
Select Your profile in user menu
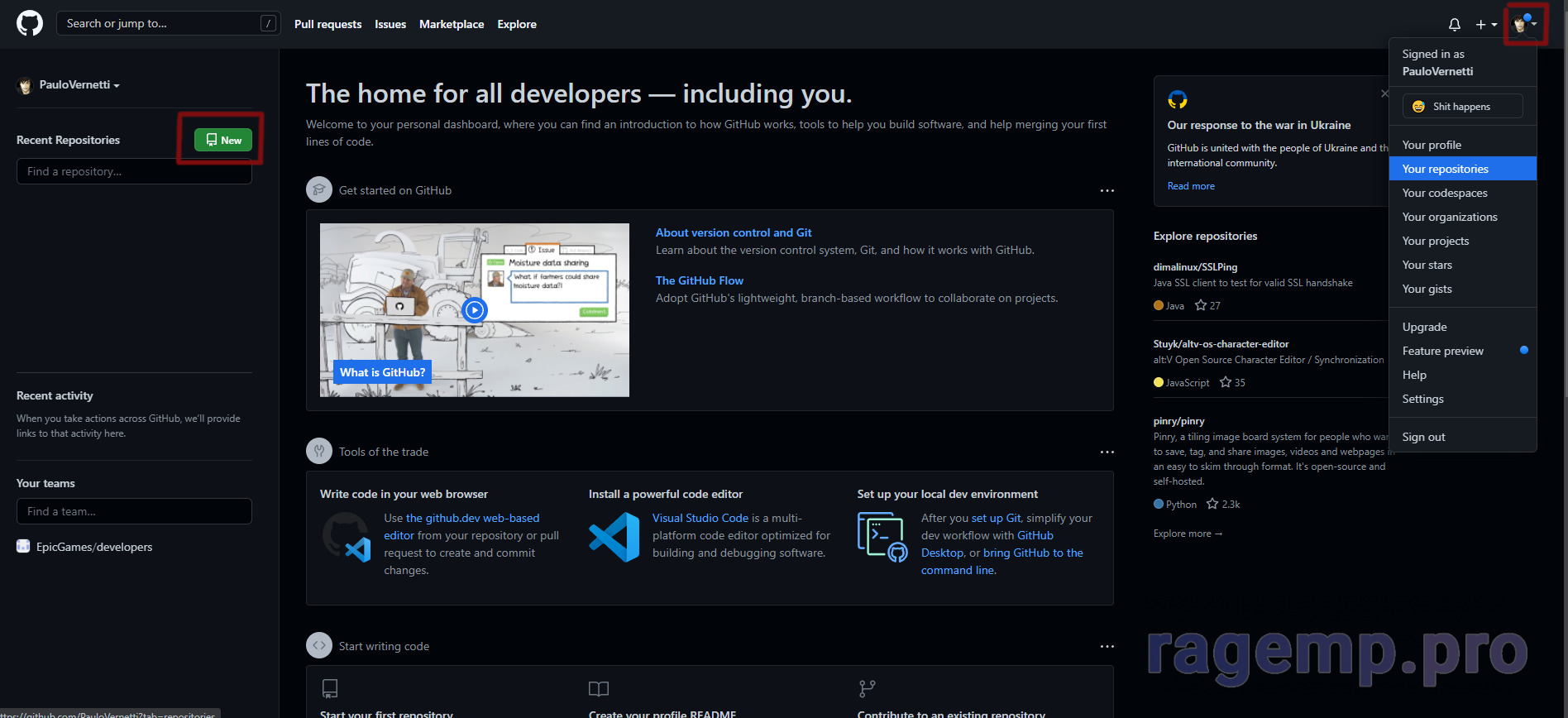(1462, 145)
